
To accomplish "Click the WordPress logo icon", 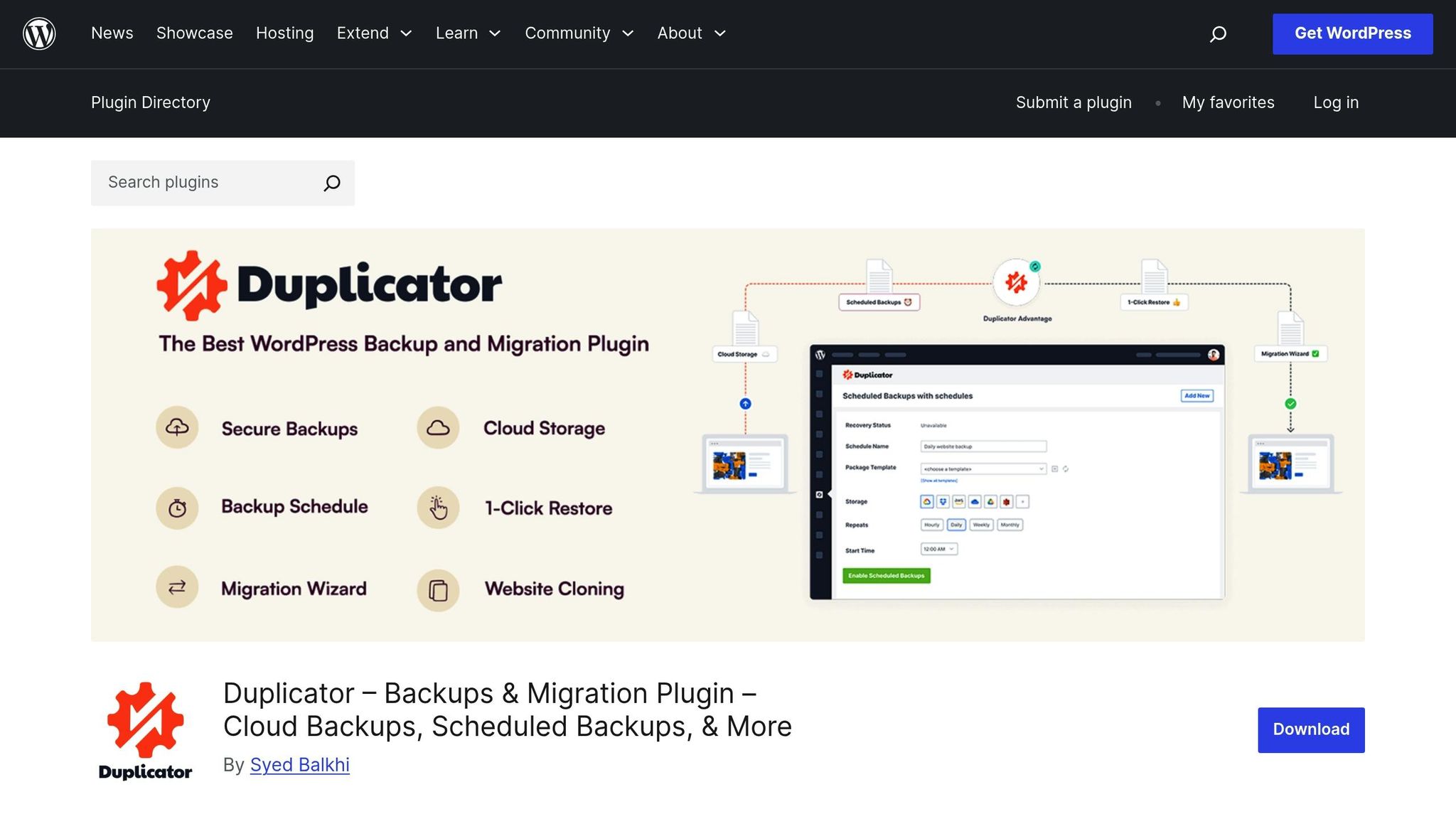I will [39, 33].
